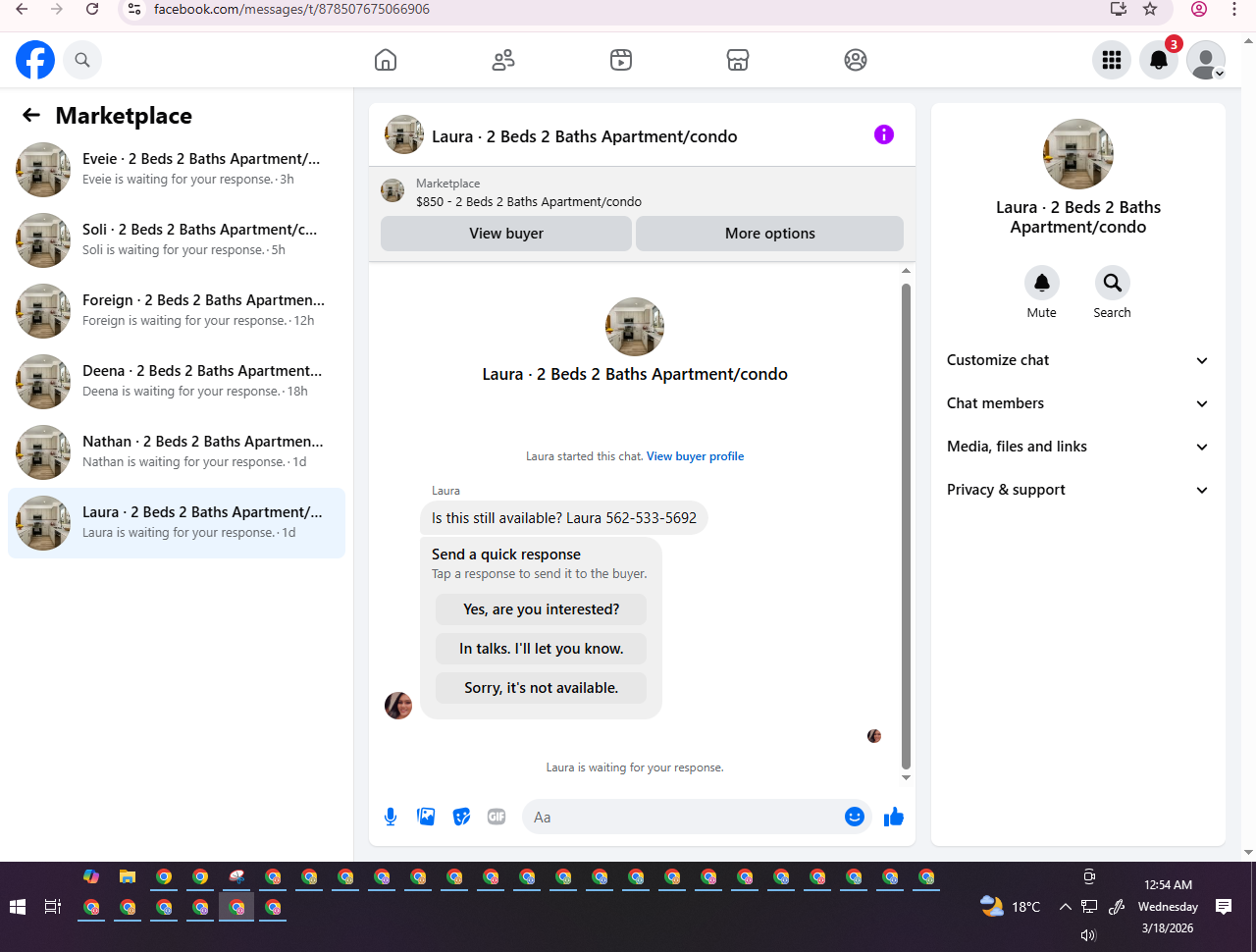
Task: Mute this conversation using the bell
Action: coord(1042,283)
